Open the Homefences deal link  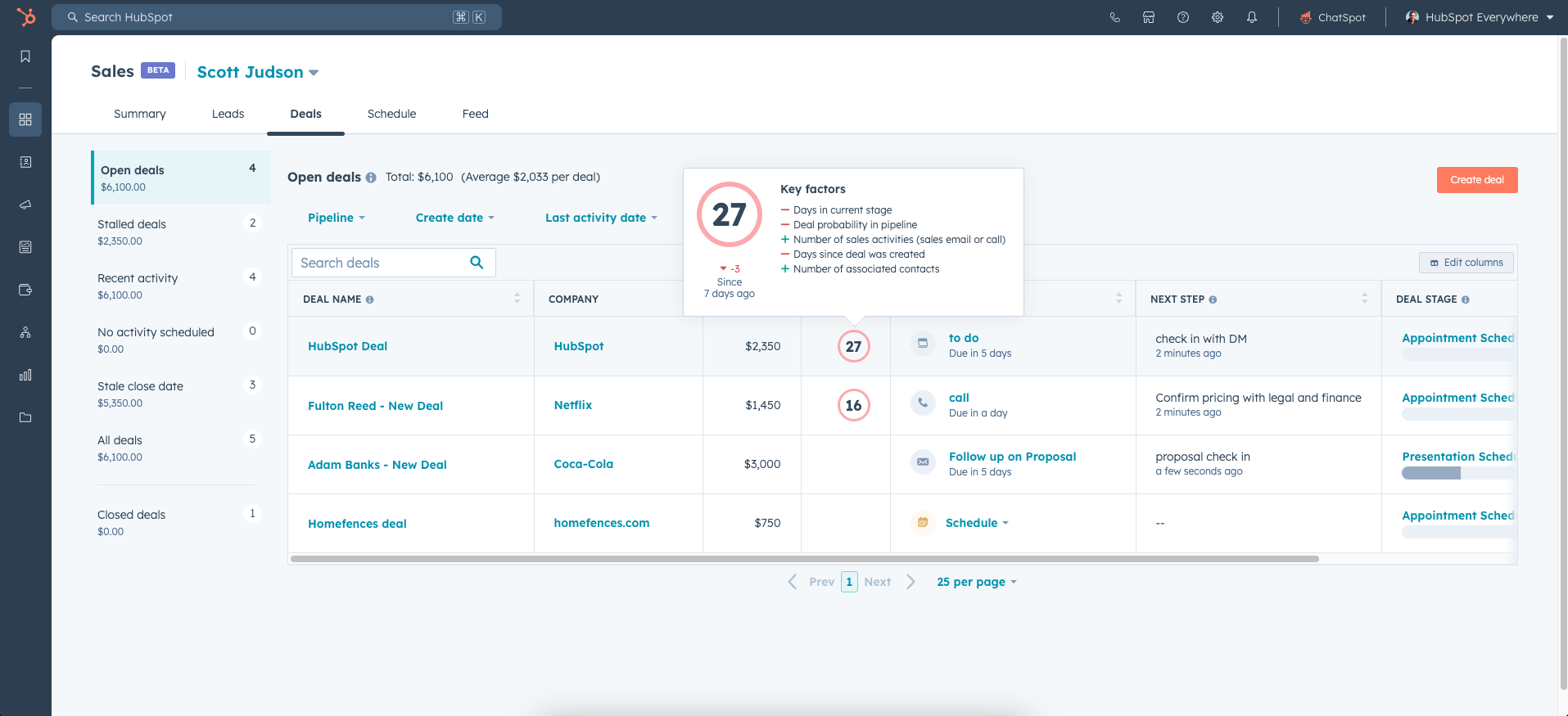[x=357, y=524]
